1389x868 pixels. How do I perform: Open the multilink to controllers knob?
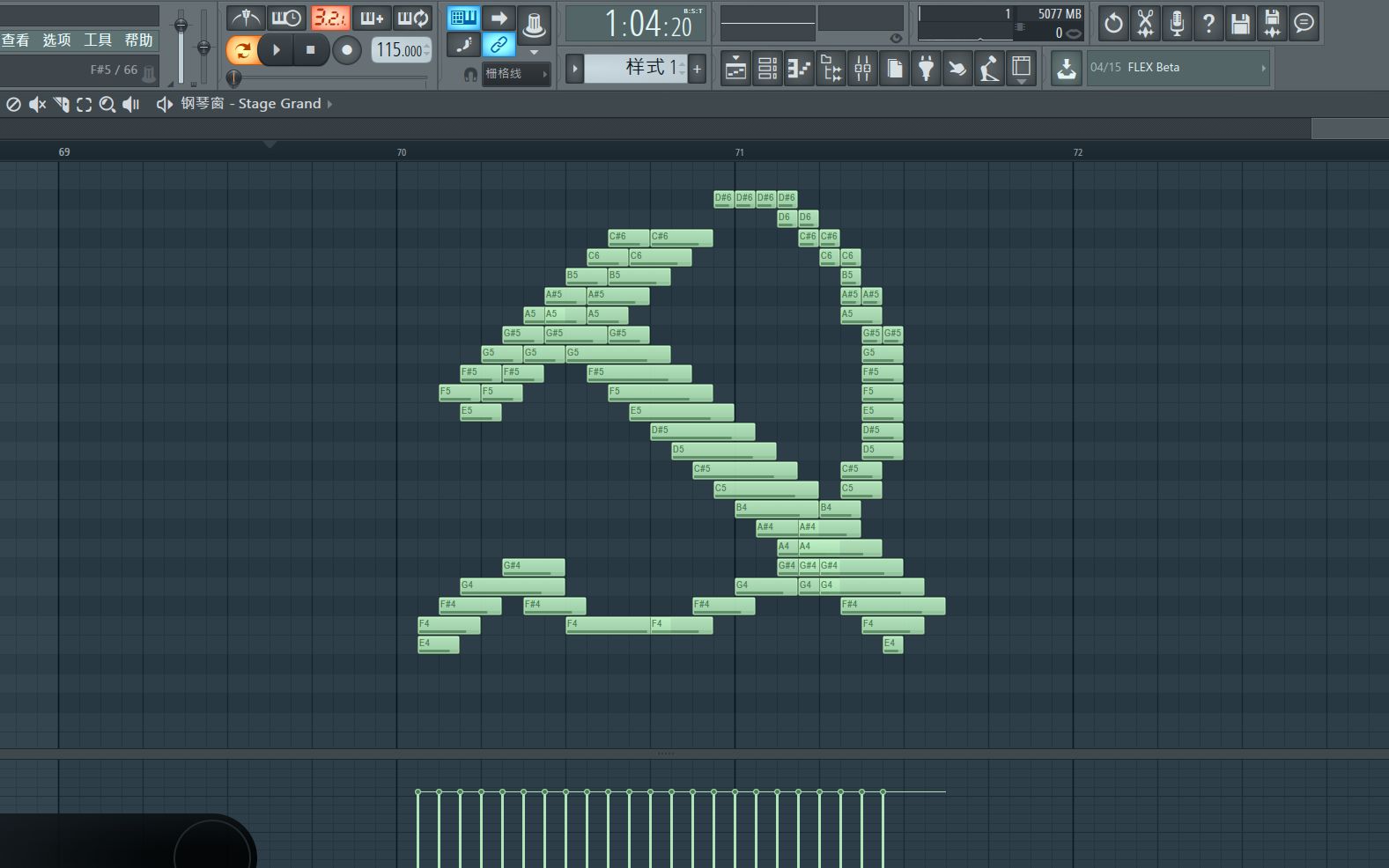click(534, 25)
